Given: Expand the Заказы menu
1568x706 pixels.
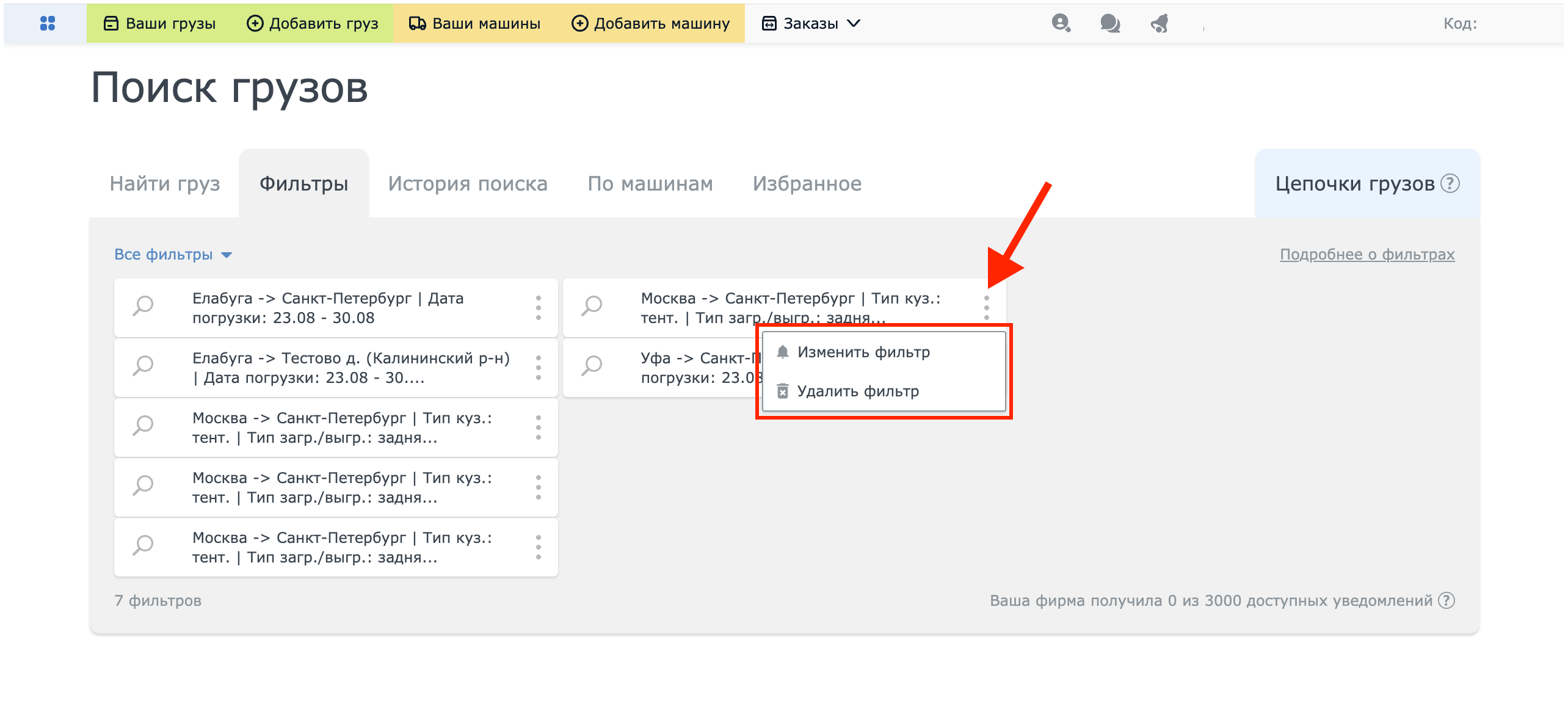Looking at the screenshot, I should pyautogui.click(x=811, y=23).
